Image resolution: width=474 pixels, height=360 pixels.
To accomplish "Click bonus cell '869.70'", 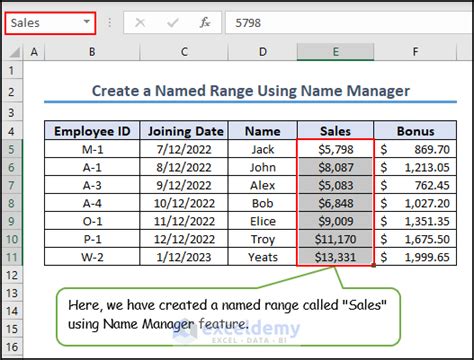I will pyautogui.click(x=415, y=149).
